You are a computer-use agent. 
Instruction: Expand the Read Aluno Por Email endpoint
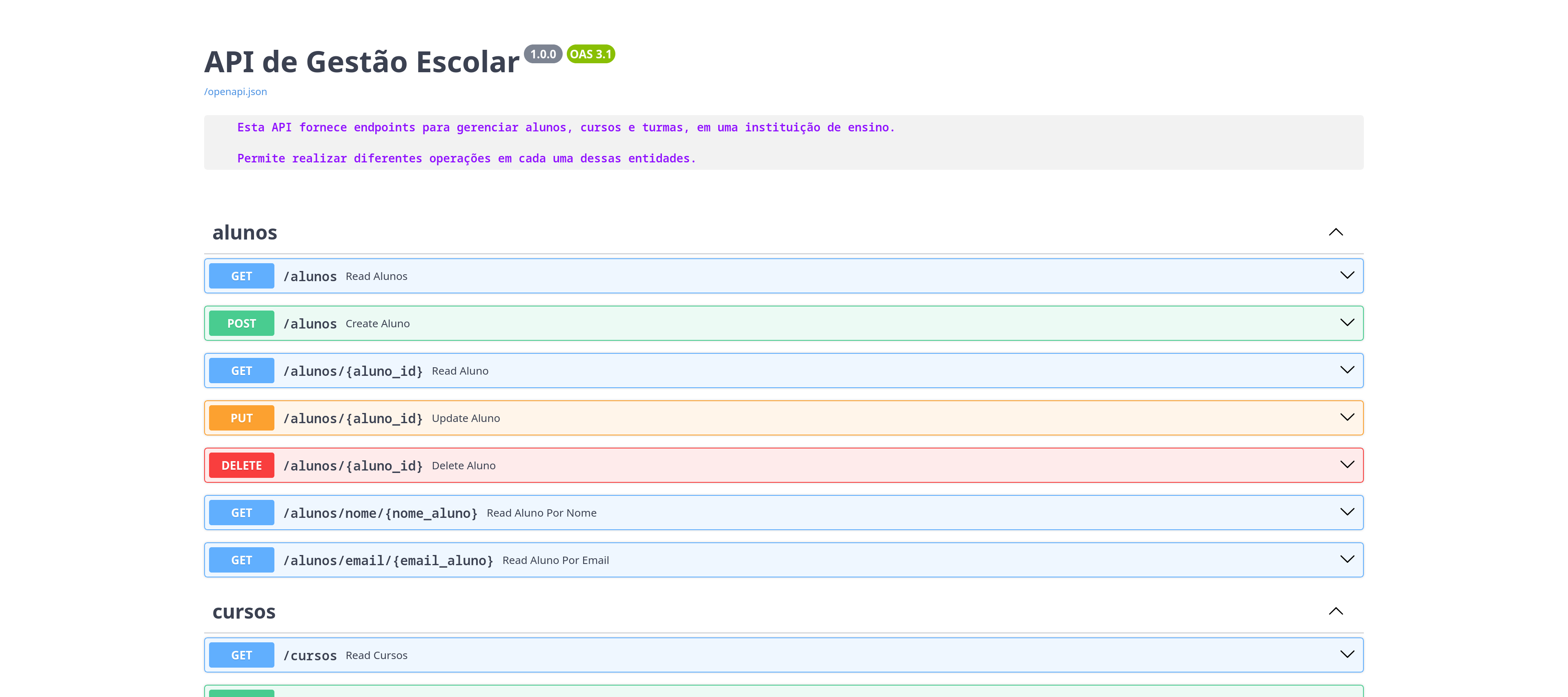1347,559
